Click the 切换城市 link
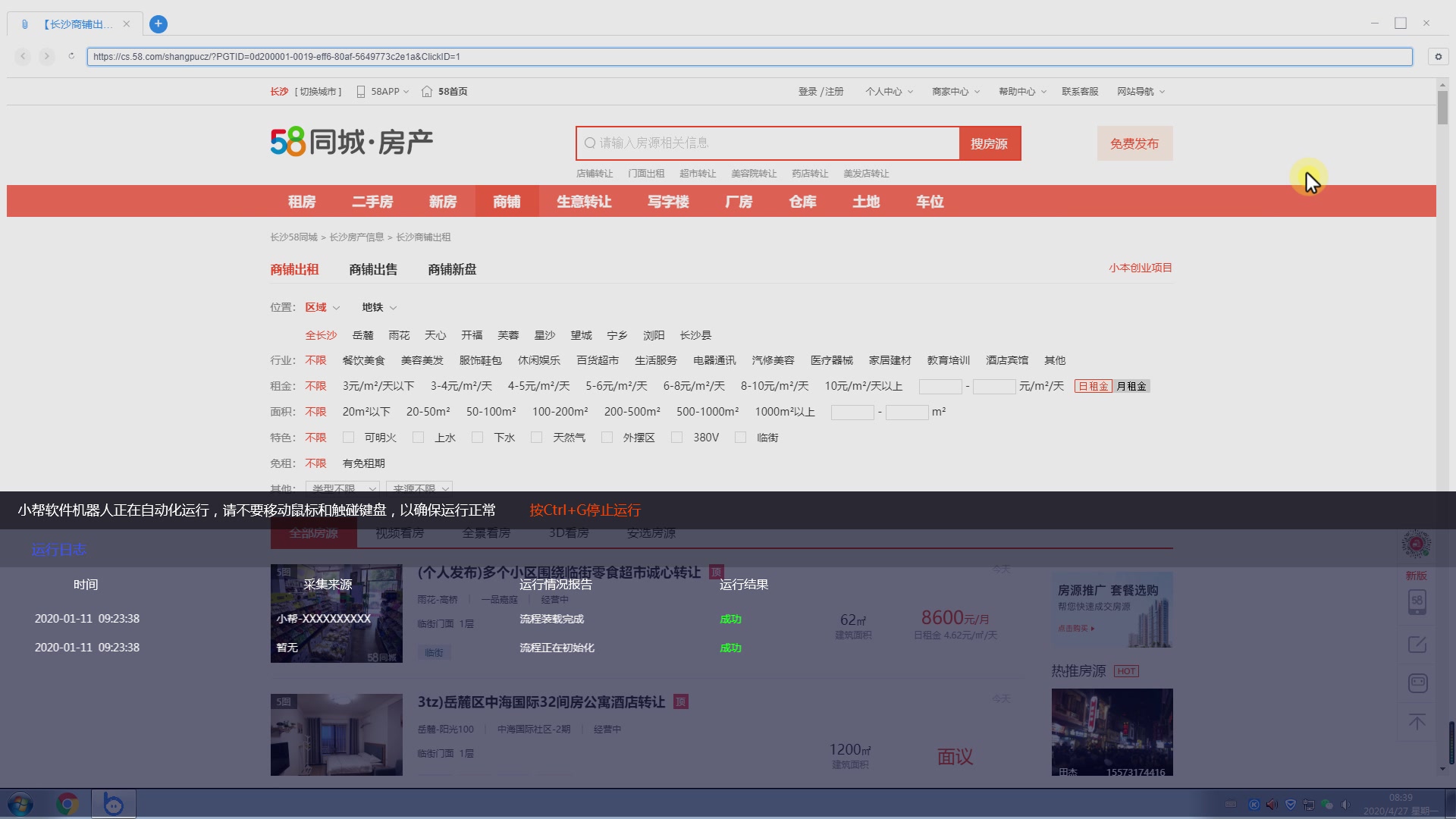Screen dimensions: 1456x819 coord(318,92)
